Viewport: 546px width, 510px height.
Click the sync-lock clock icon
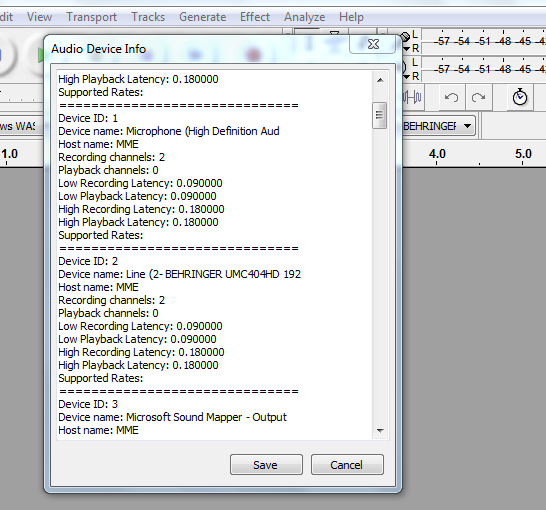click(520, 97)
